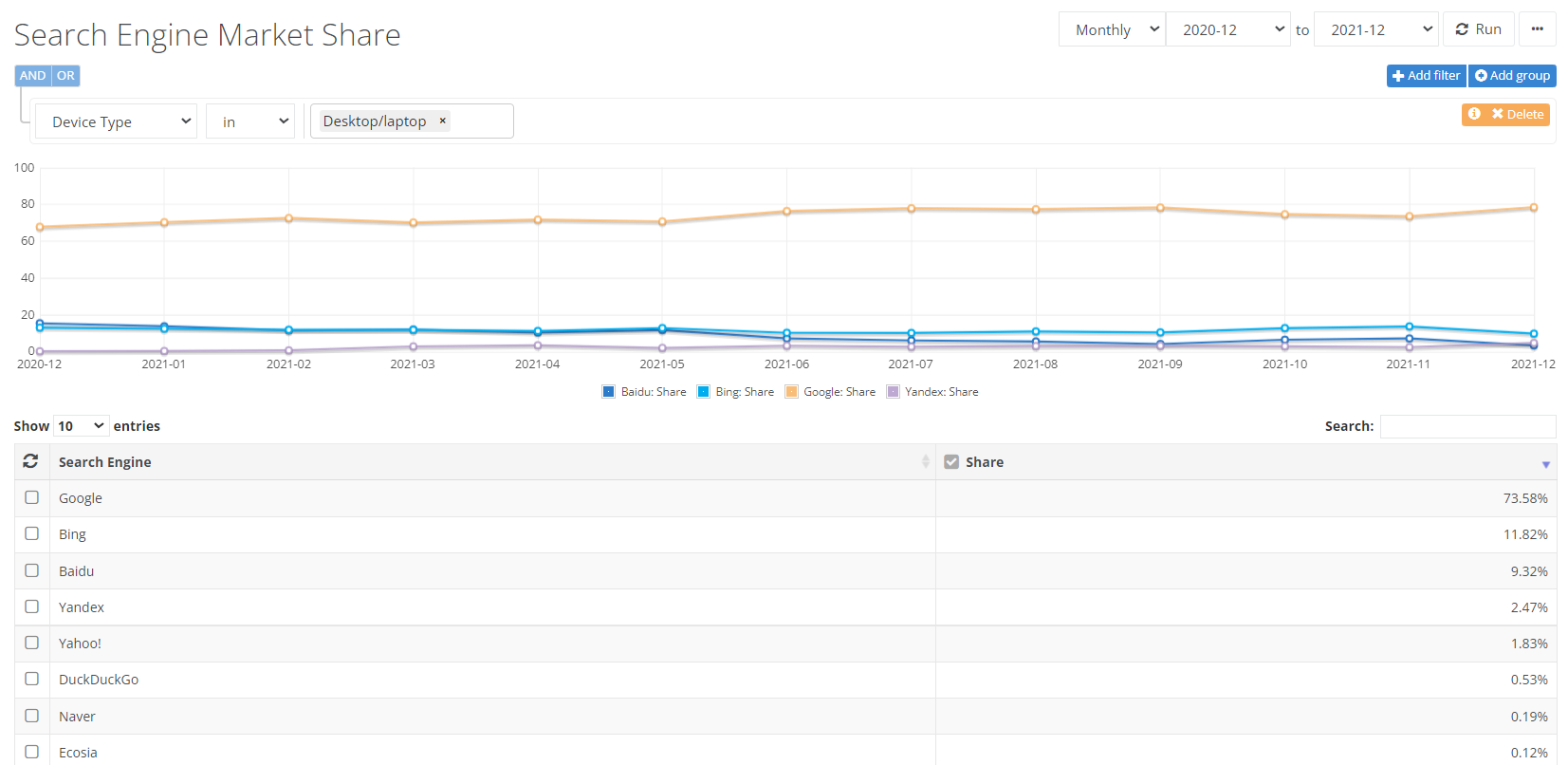Click the Run button
This screenshot has width=1568, height=765.
1479,29
